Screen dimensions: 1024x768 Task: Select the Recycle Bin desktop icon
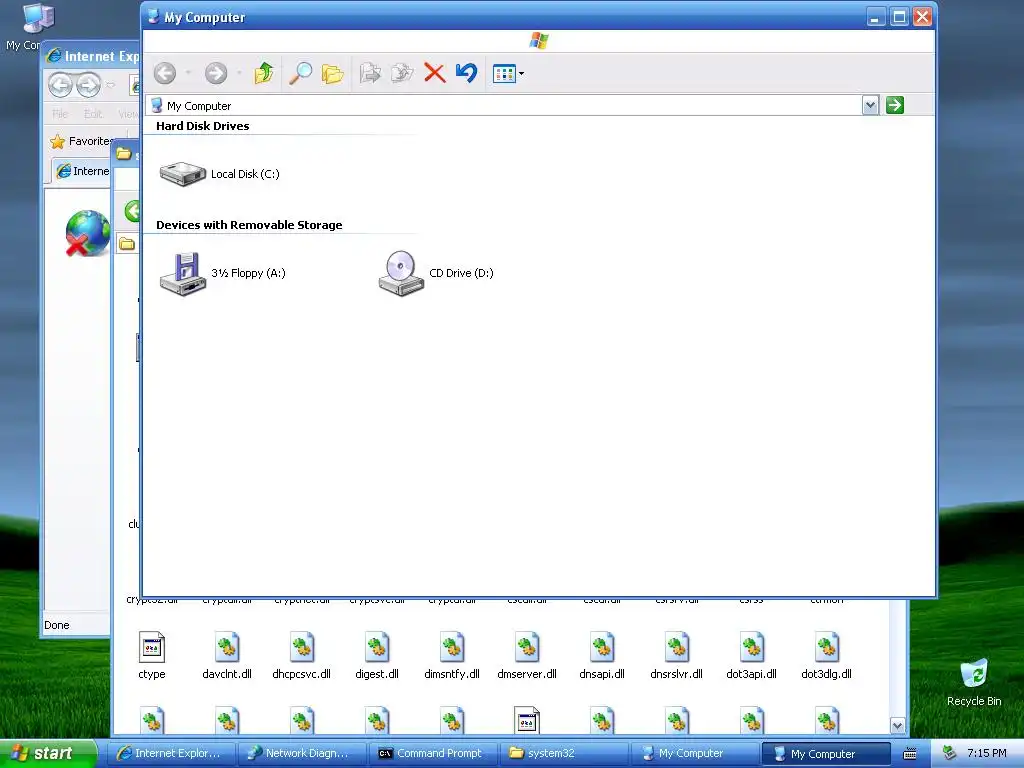974,682
